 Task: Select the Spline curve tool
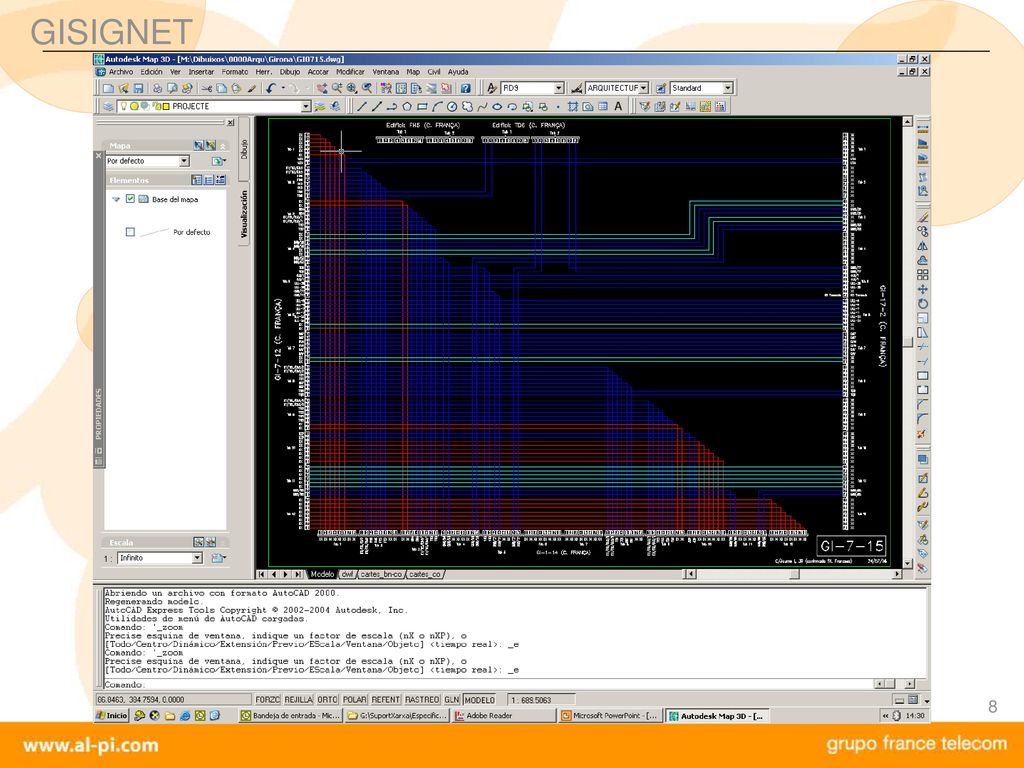point(481,106)
